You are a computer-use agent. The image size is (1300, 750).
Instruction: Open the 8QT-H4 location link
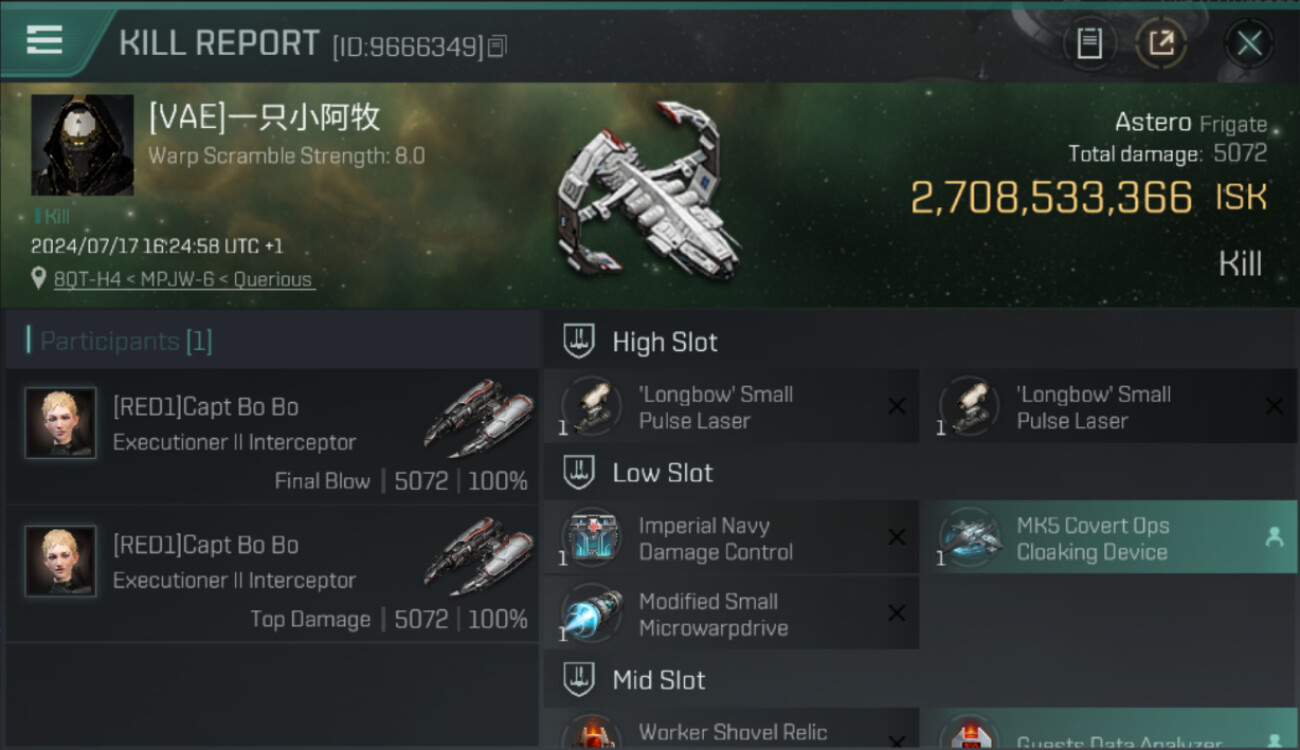click(x=185, y=280)
